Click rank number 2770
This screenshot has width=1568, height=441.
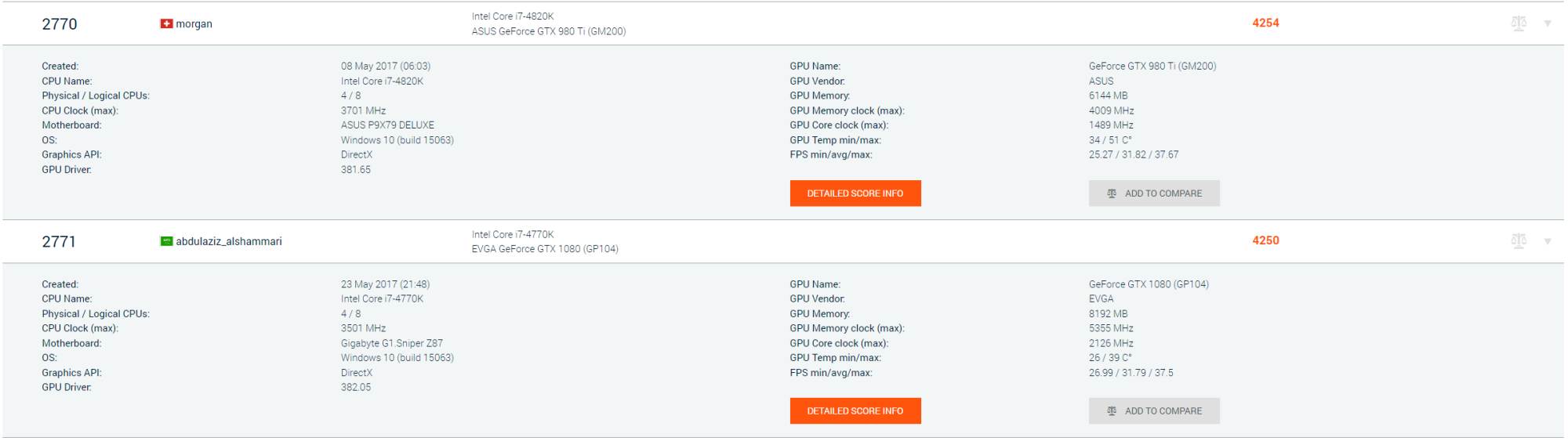pyautogui.click(x=60, y=24)
